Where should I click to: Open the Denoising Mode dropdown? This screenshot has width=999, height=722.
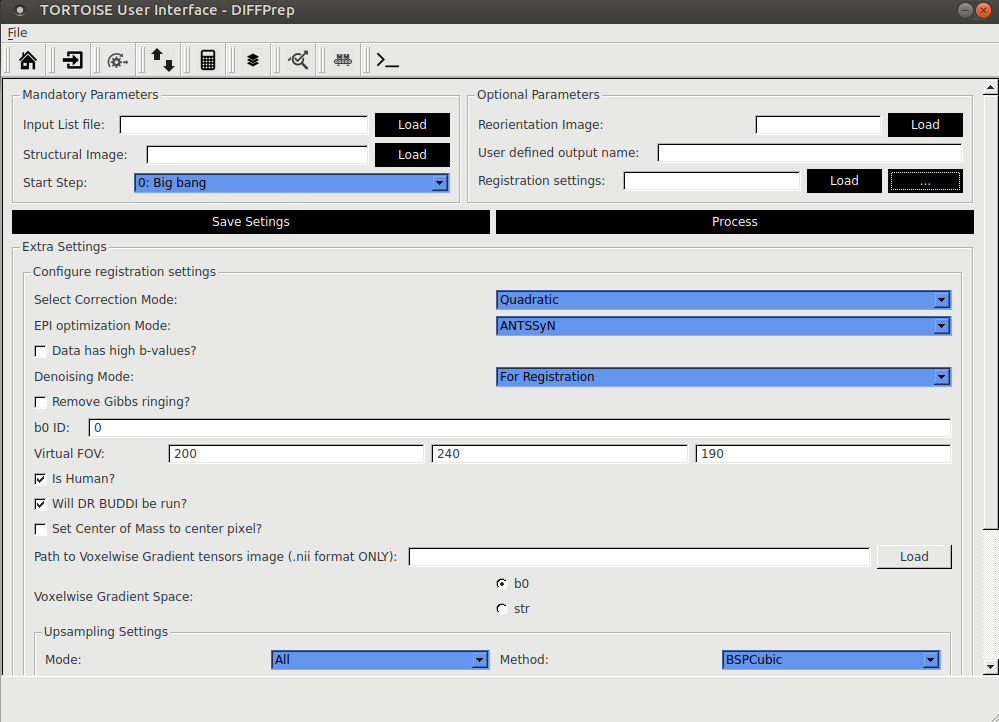click(x=723, y=377)
